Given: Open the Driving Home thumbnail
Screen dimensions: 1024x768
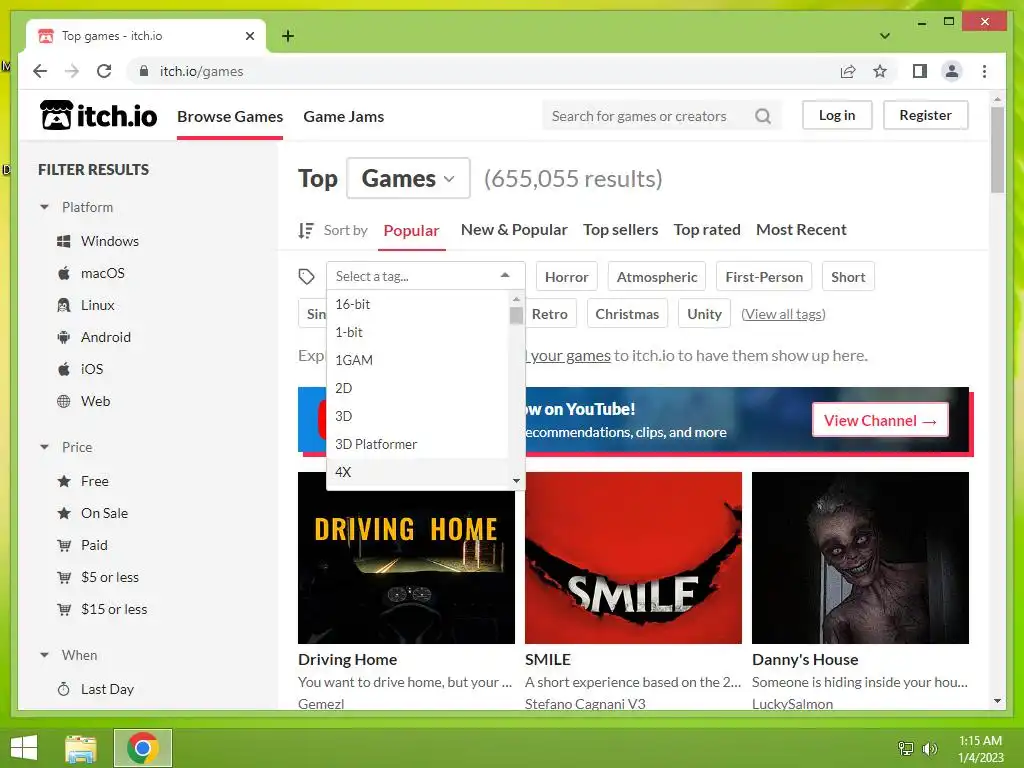Looking at the screenshot, I should (406, 558).
